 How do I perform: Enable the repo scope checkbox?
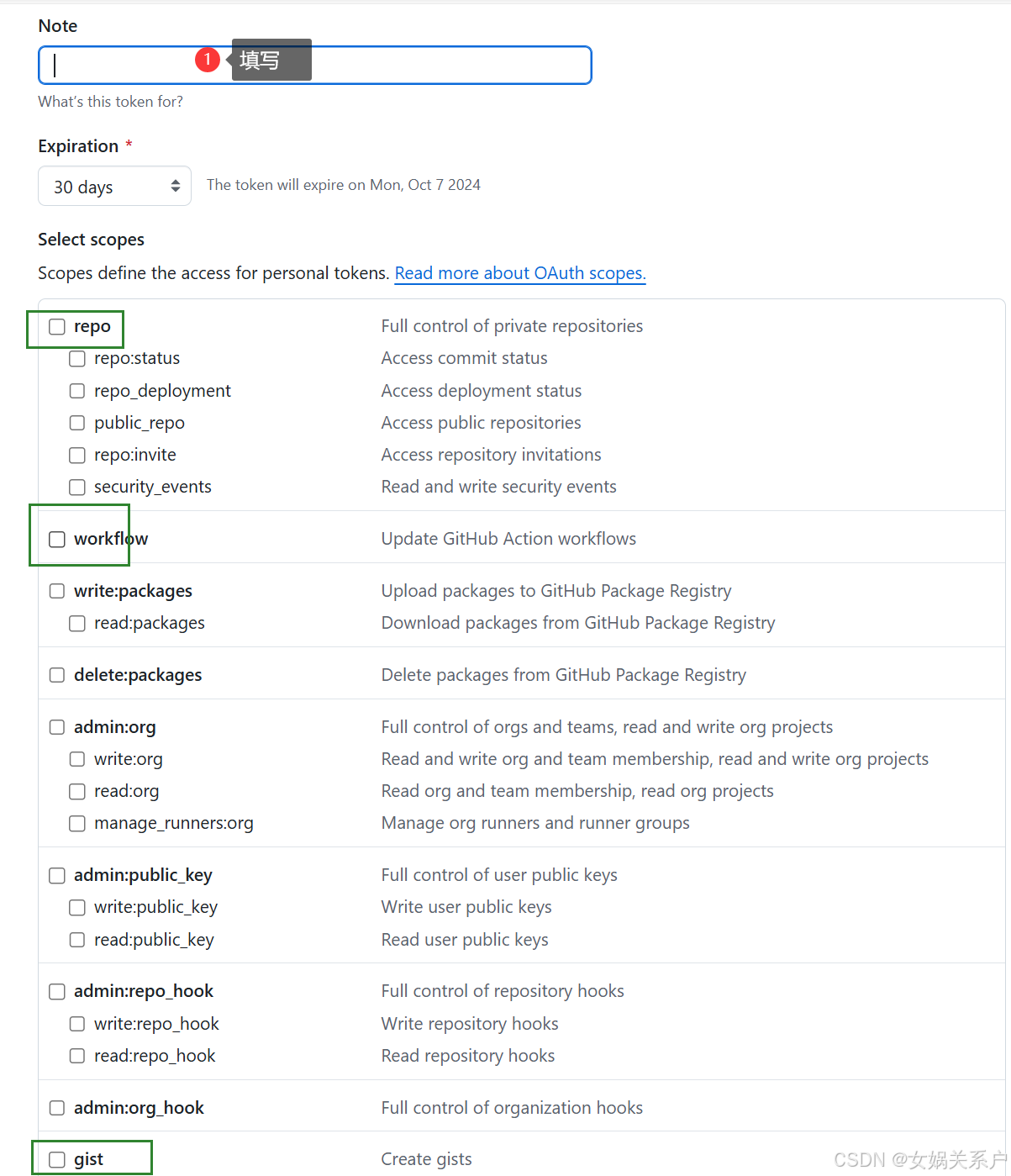[56, 327]
